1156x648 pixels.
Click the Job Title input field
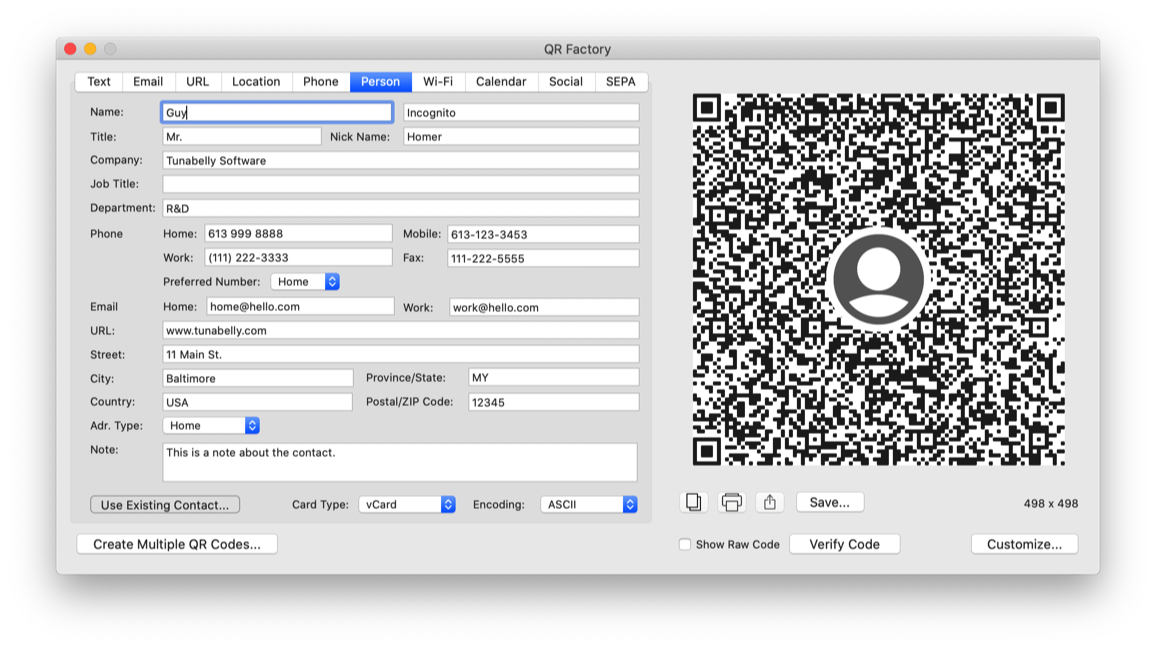pos(400,184)
